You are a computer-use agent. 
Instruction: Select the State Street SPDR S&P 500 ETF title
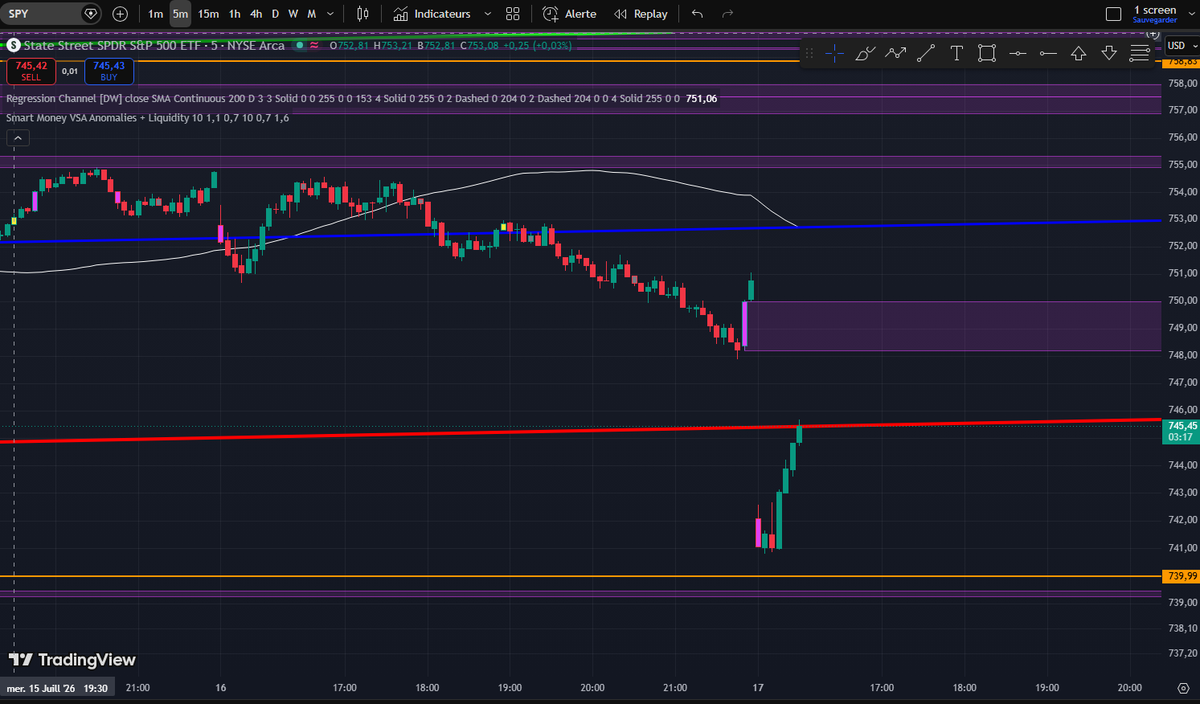coord(155,45)
